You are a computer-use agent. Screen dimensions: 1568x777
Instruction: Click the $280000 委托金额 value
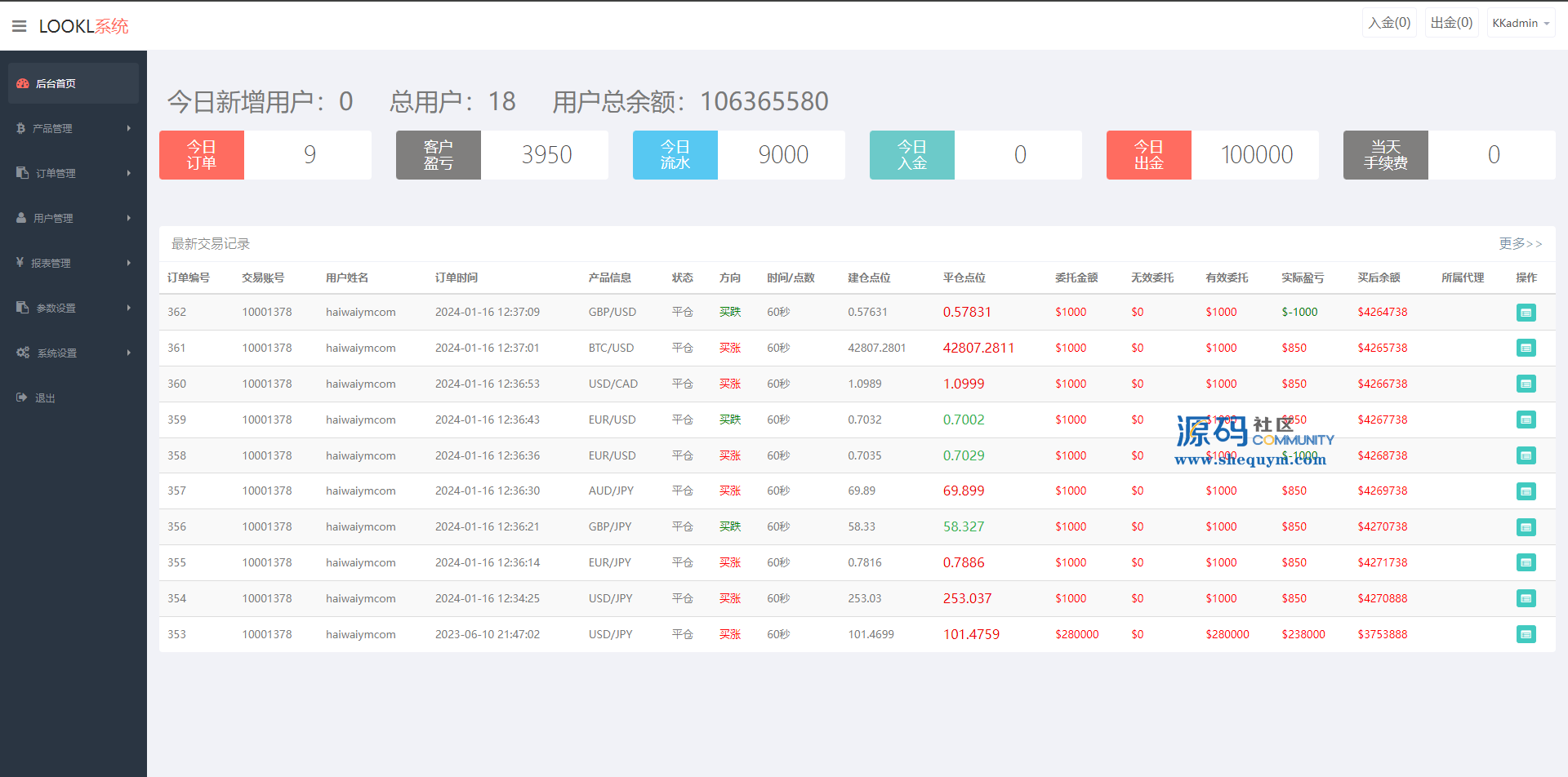[x=1077, y=634]
